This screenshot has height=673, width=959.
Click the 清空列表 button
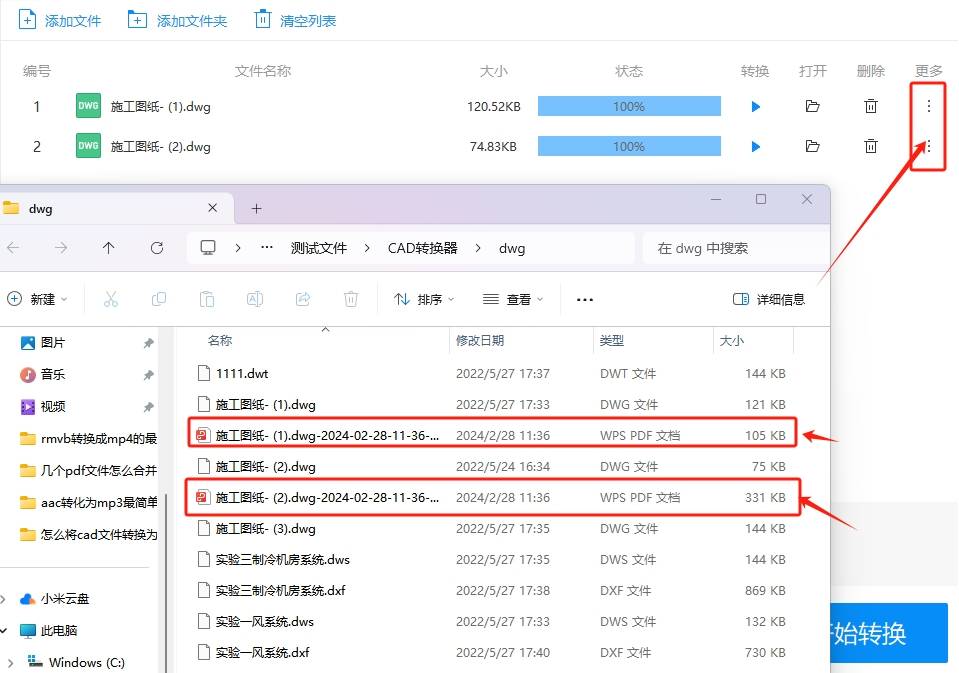pyautogui.click(x=294, y=18)
